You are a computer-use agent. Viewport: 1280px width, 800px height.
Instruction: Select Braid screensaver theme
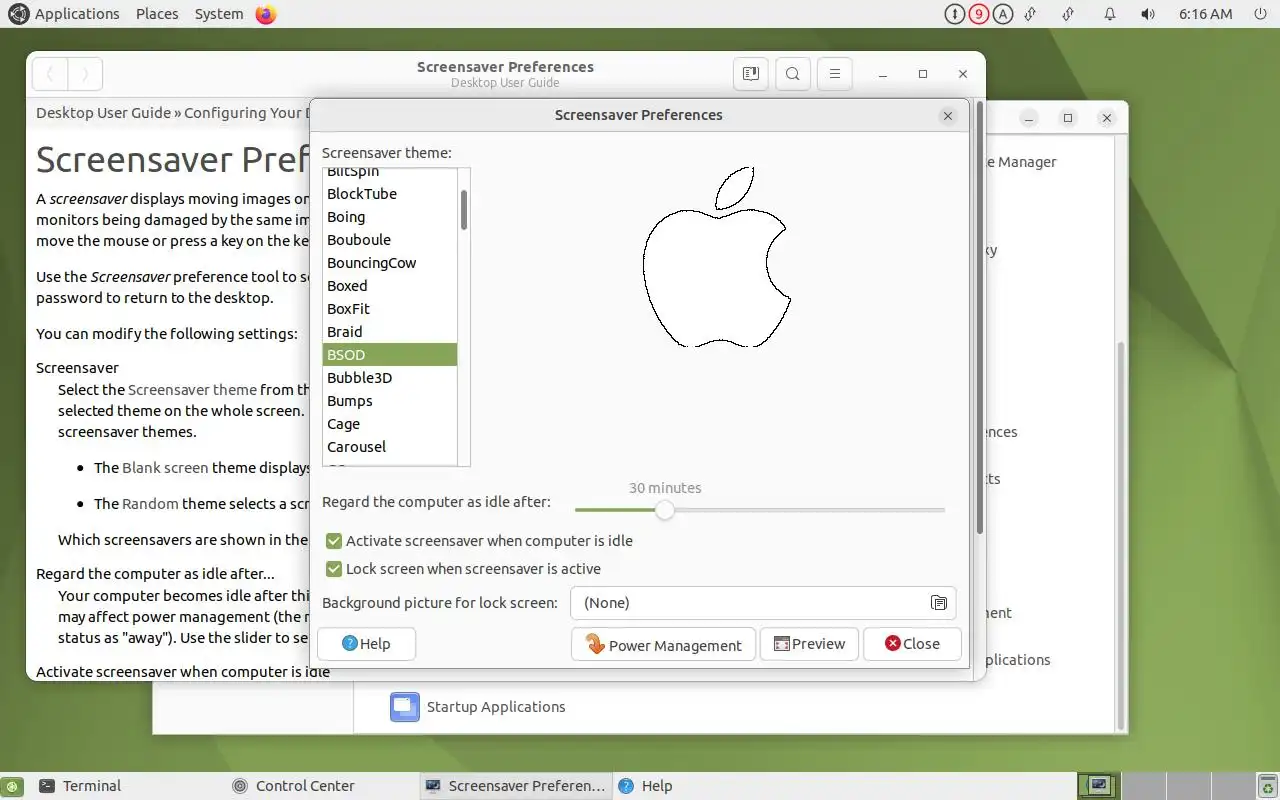390,332
